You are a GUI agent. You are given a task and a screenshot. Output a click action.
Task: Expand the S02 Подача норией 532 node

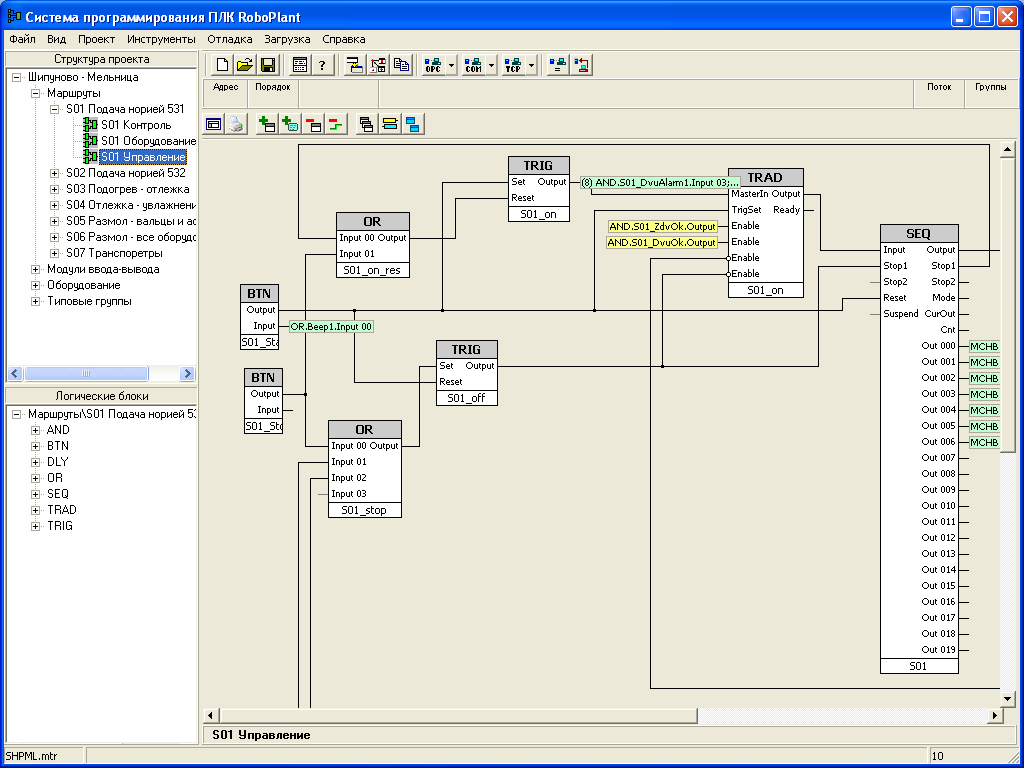[x=55, y=173]
